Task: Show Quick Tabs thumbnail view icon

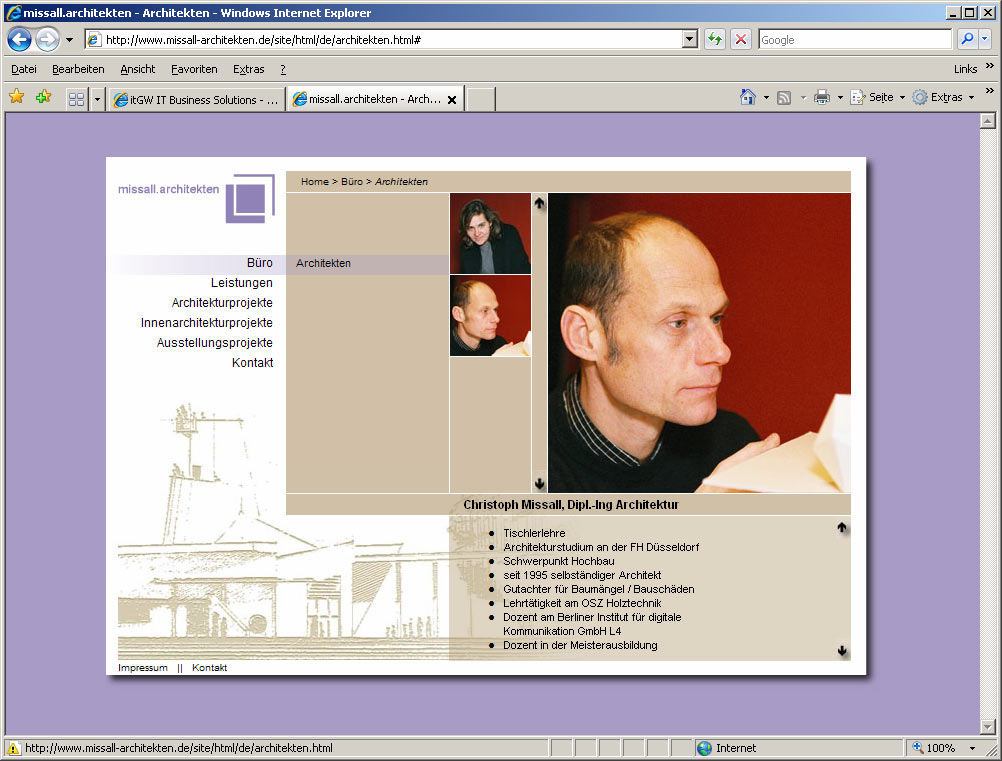Action: (x=77, y=99)
